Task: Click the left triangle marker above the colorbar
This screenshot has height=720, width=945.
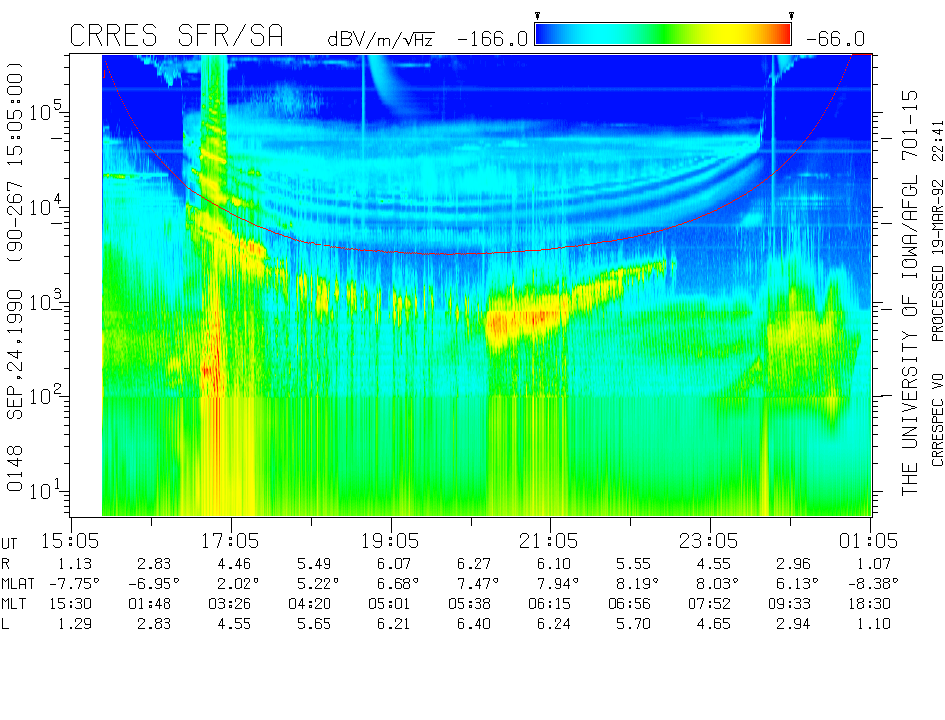Action: [538, 15]
